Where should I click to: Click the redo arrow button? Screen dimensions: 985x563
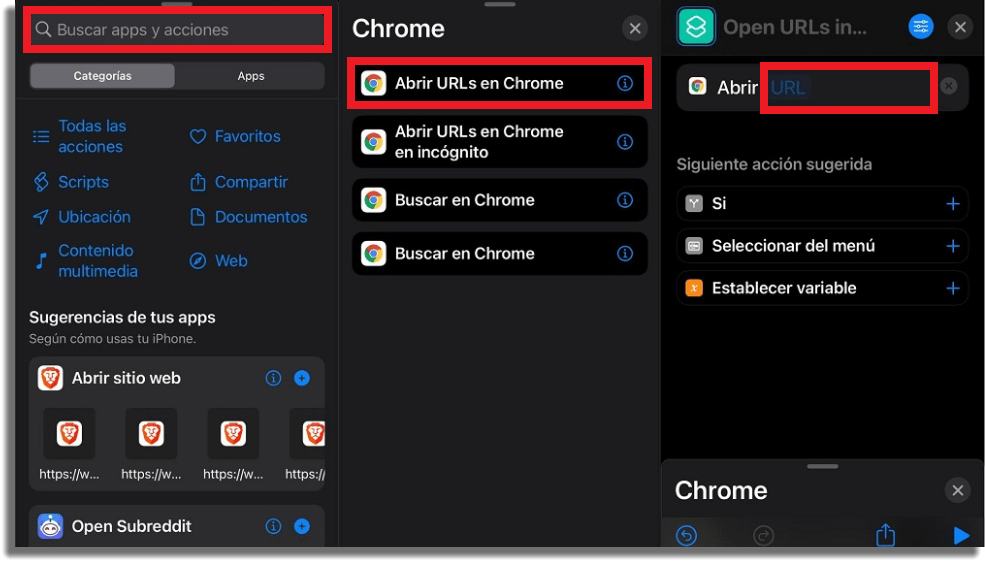763,535
